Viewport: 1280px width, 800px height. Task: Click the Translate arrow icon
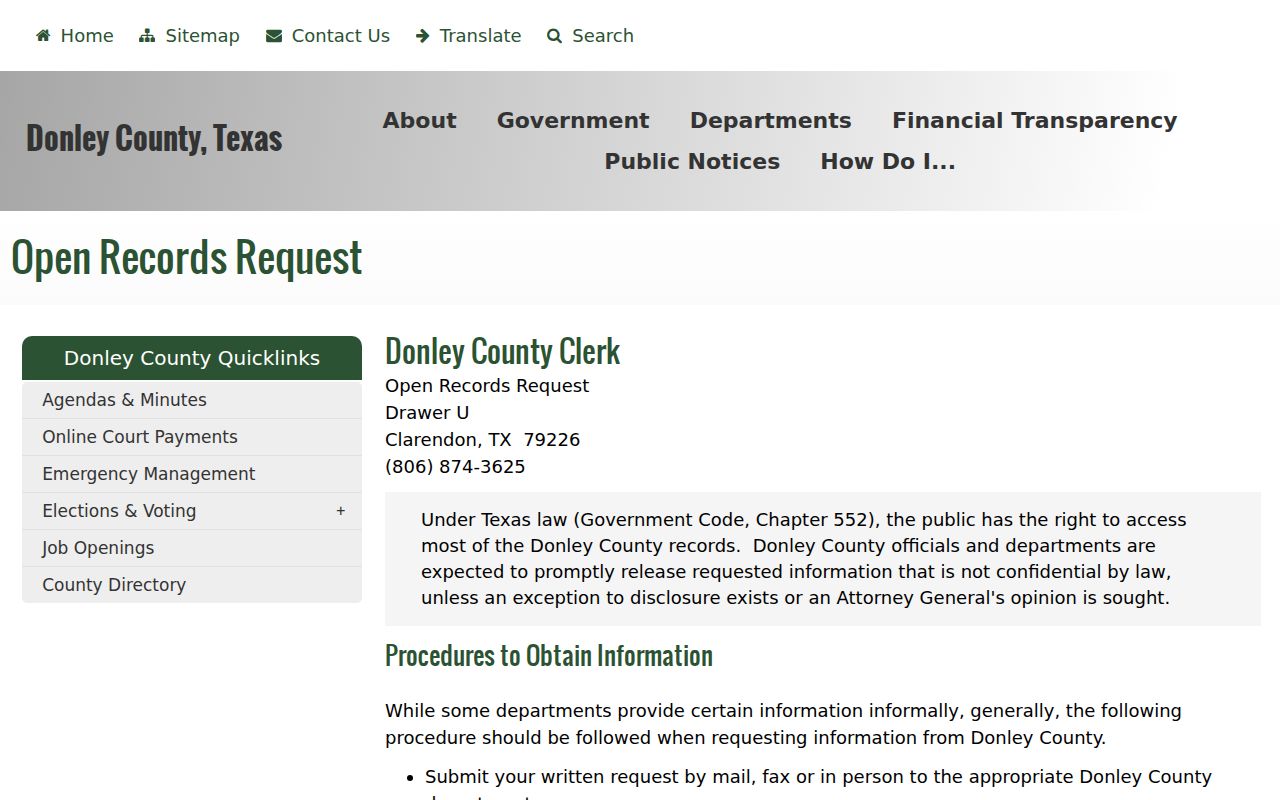point(423,36)
